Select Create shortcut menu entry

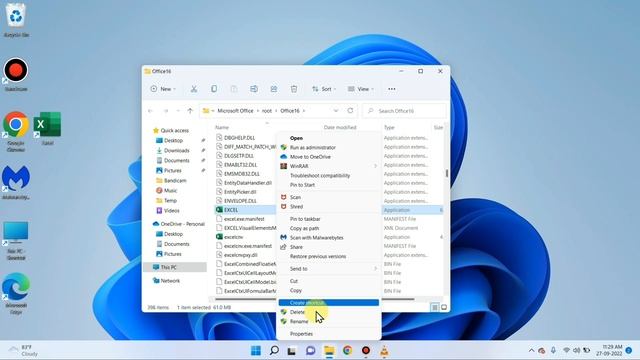(329, 302)
